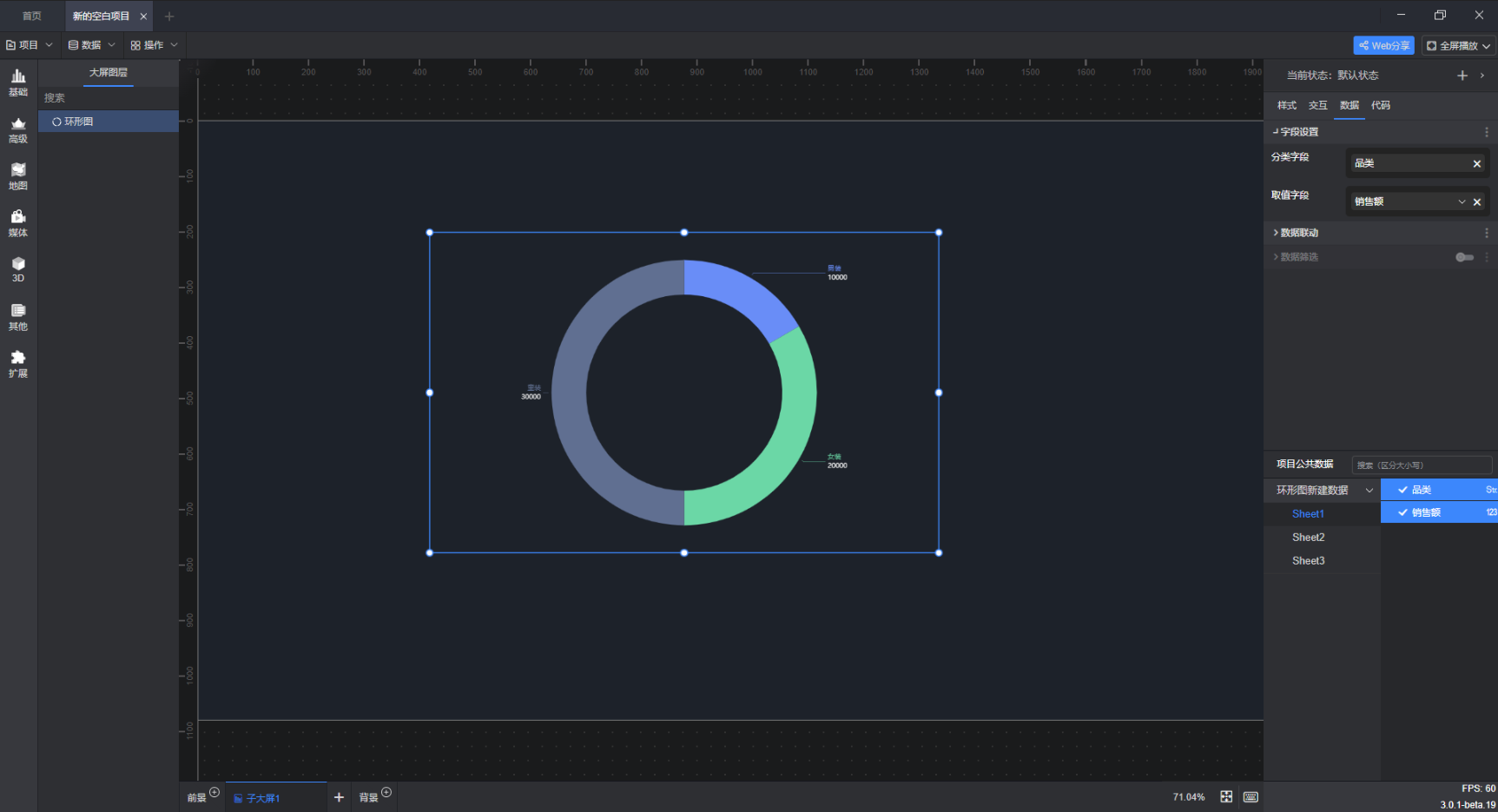Open keyboard shortcuts icon

click(1251, 797)
